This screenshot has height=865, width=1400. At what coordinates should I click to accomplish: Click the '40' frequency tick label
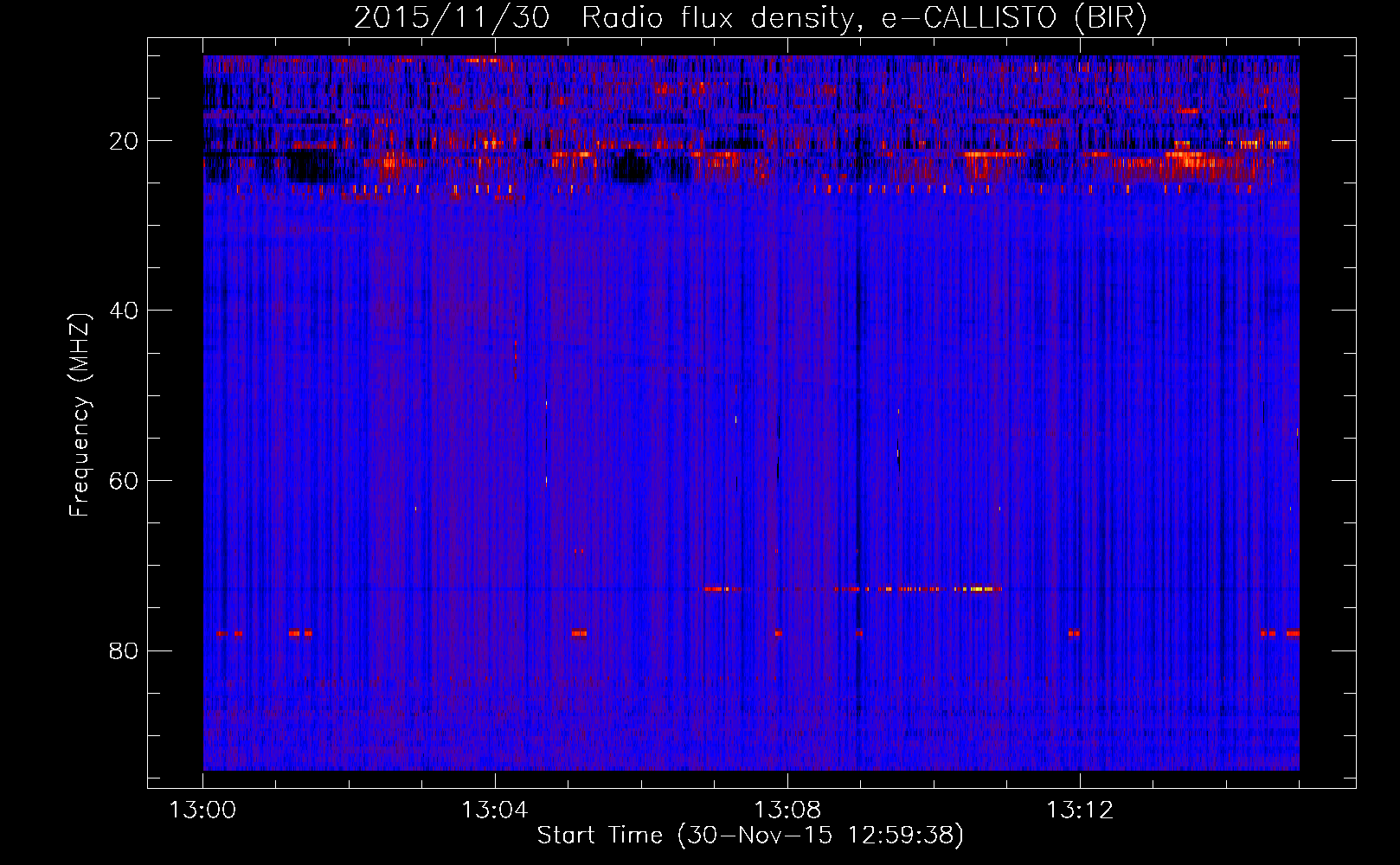click(x=125, y=311)
